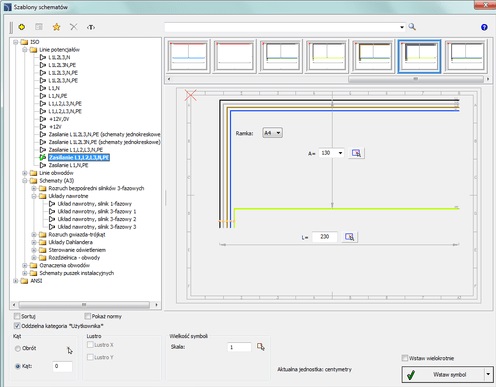Expand the ANSI tree node

[15, 281]
